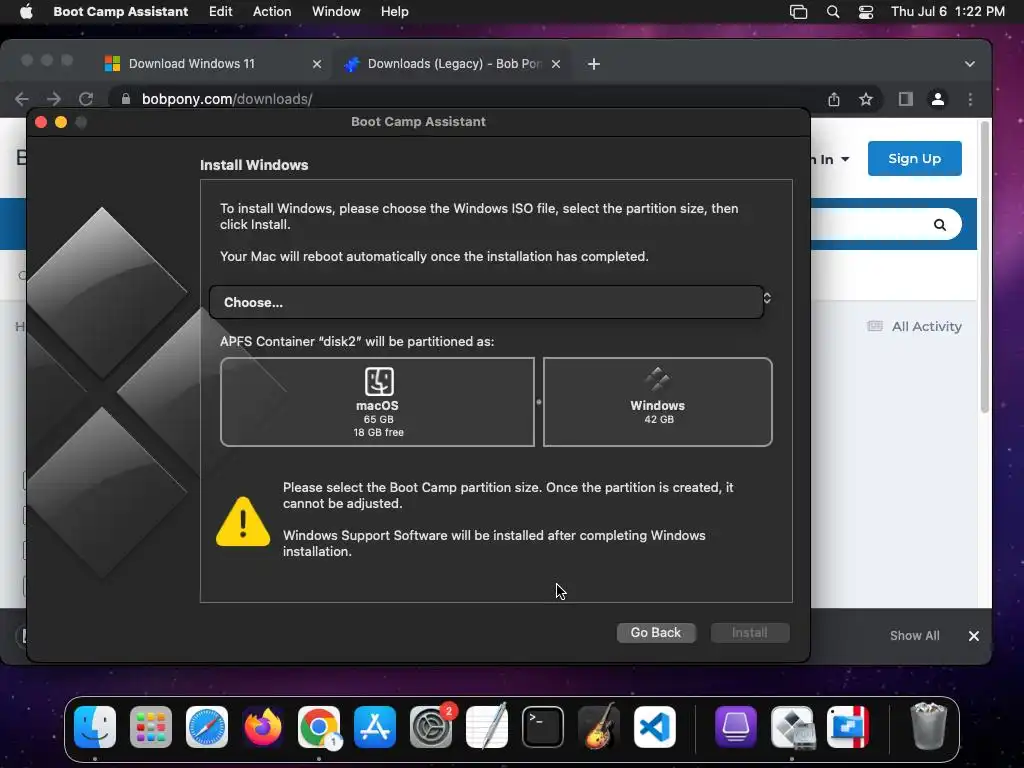Click the Sign Up button
The width and height of the screenshot is (1024, 768).
point(914,159)
